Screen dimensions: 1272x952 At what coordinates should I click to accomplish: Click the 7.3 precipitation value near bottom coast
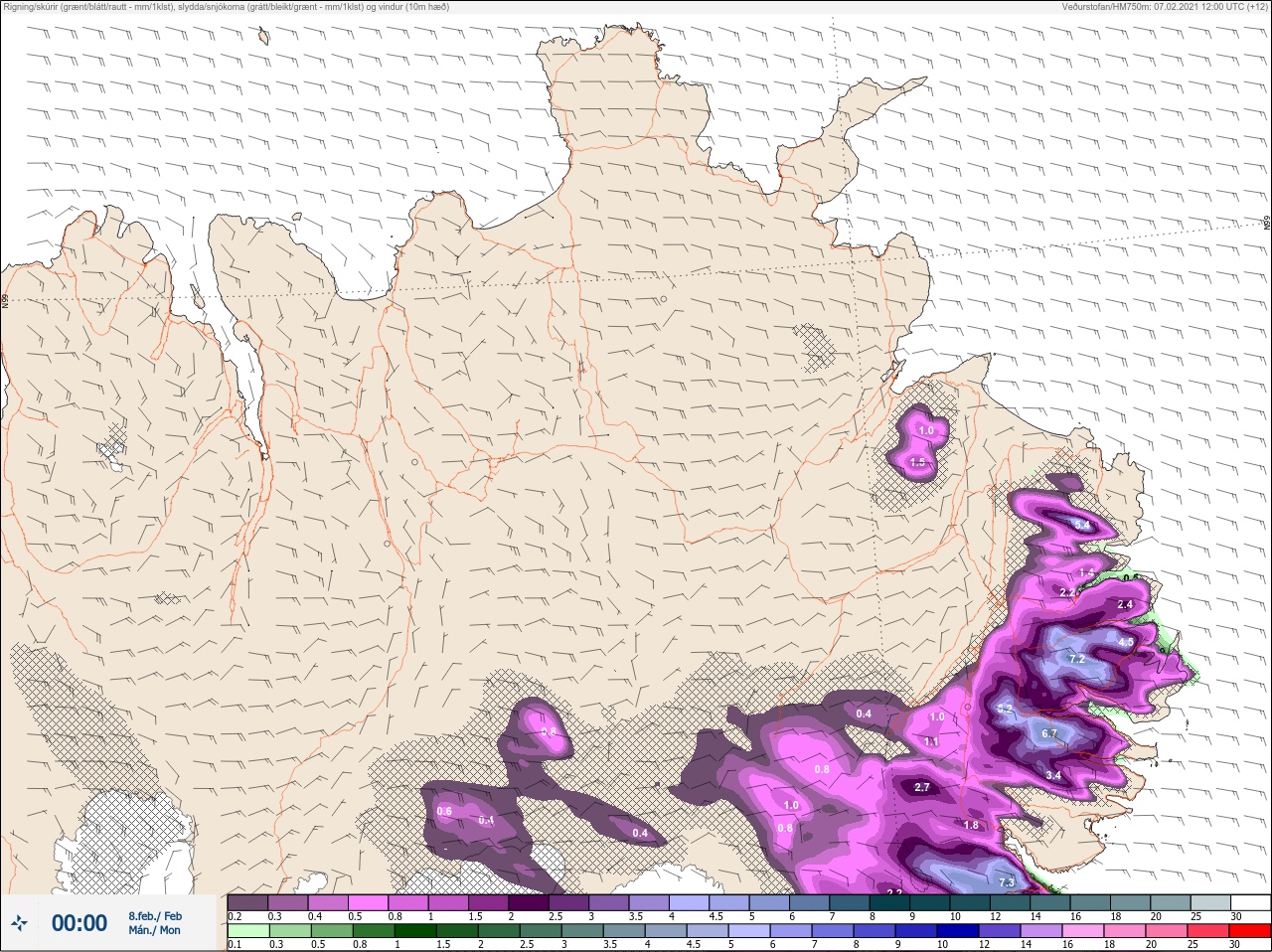(x=1006, y=882)
